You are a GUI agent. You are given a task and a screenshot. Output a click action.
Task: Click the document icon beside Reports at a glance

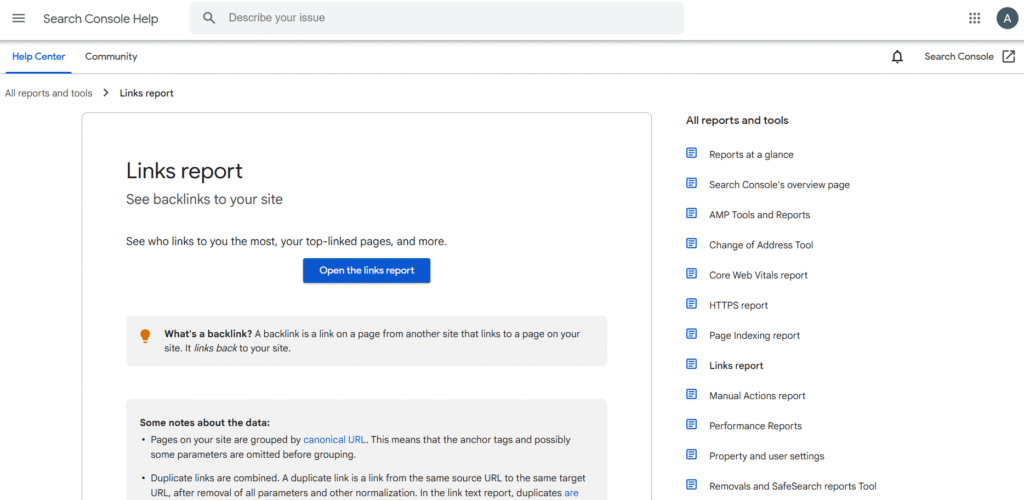click(x=692, y=153)
